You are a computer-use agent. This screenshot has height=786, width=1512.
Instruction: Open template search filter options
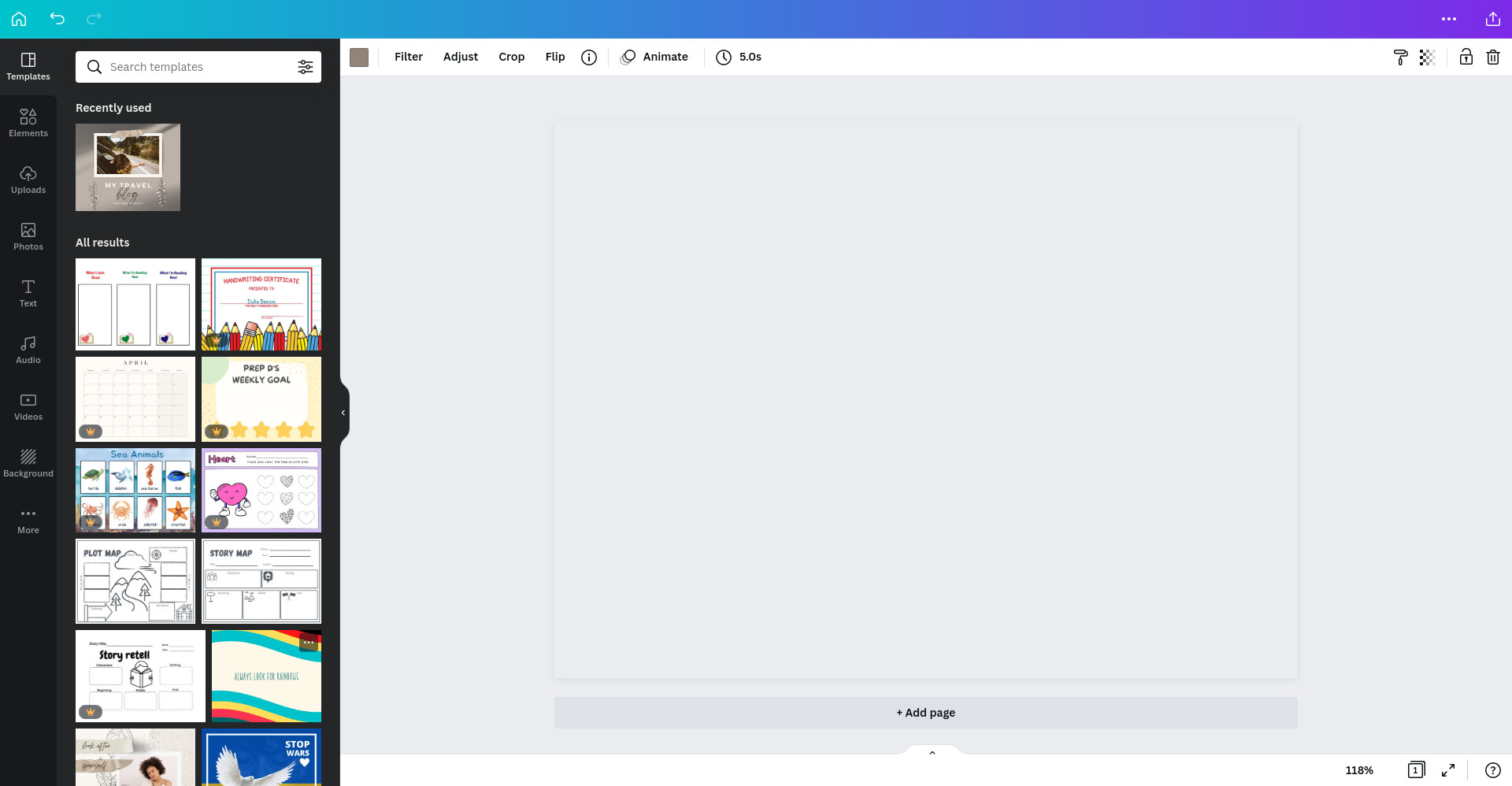(x=306, y=67)
